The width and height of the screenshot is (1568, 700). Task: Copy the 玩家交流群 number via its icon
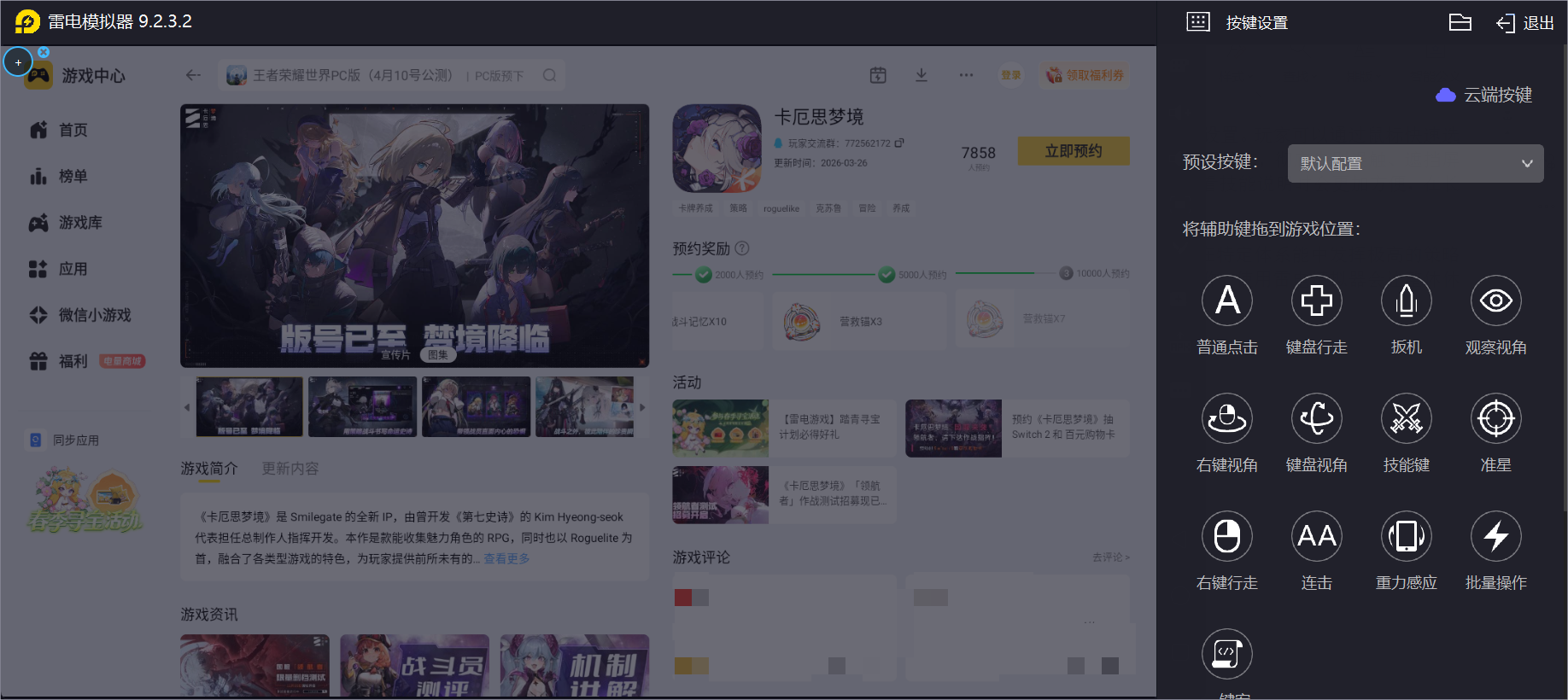point(899,143)
